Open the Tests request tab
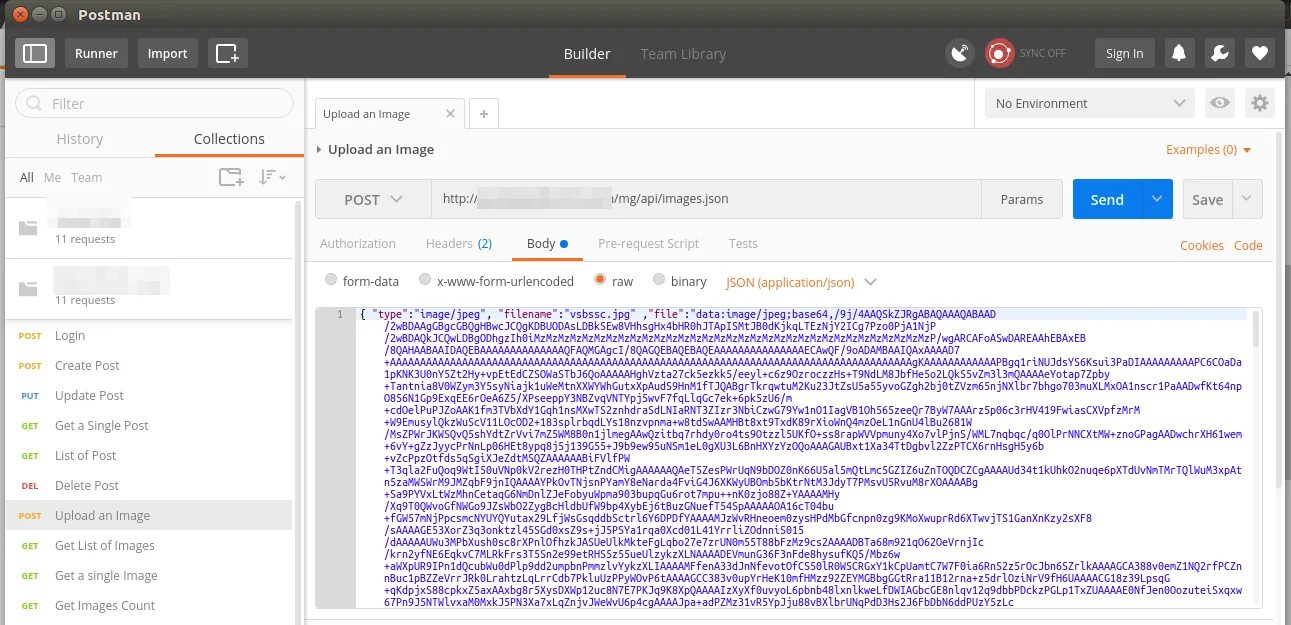 (743, 243)
